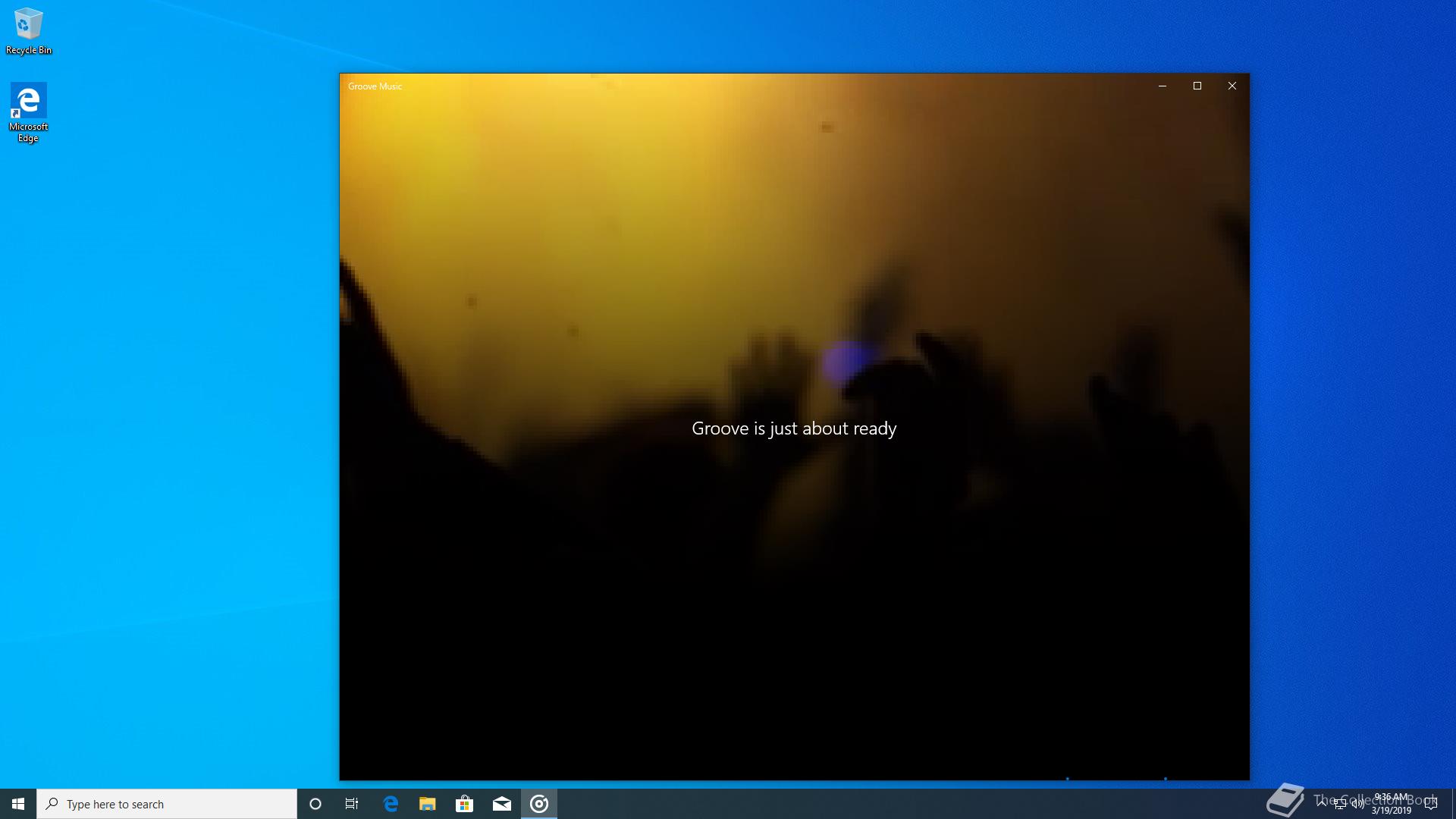Open the Action Center notifications icon
Viewport: 1456px width, 819px height.
click(x=1432, y=804)
